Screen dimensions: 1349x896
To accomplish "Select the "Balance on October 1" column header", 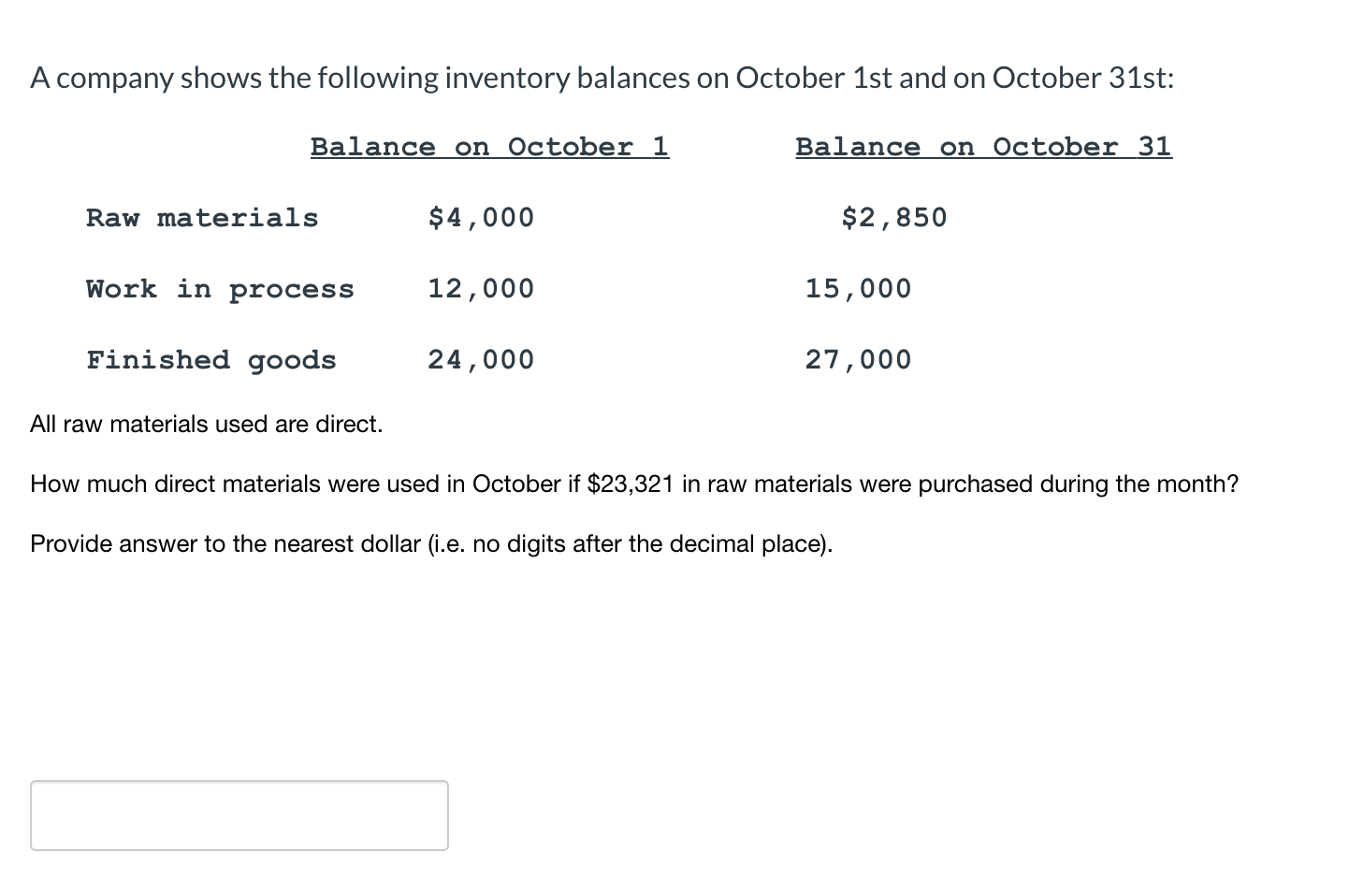I will 488,146.
